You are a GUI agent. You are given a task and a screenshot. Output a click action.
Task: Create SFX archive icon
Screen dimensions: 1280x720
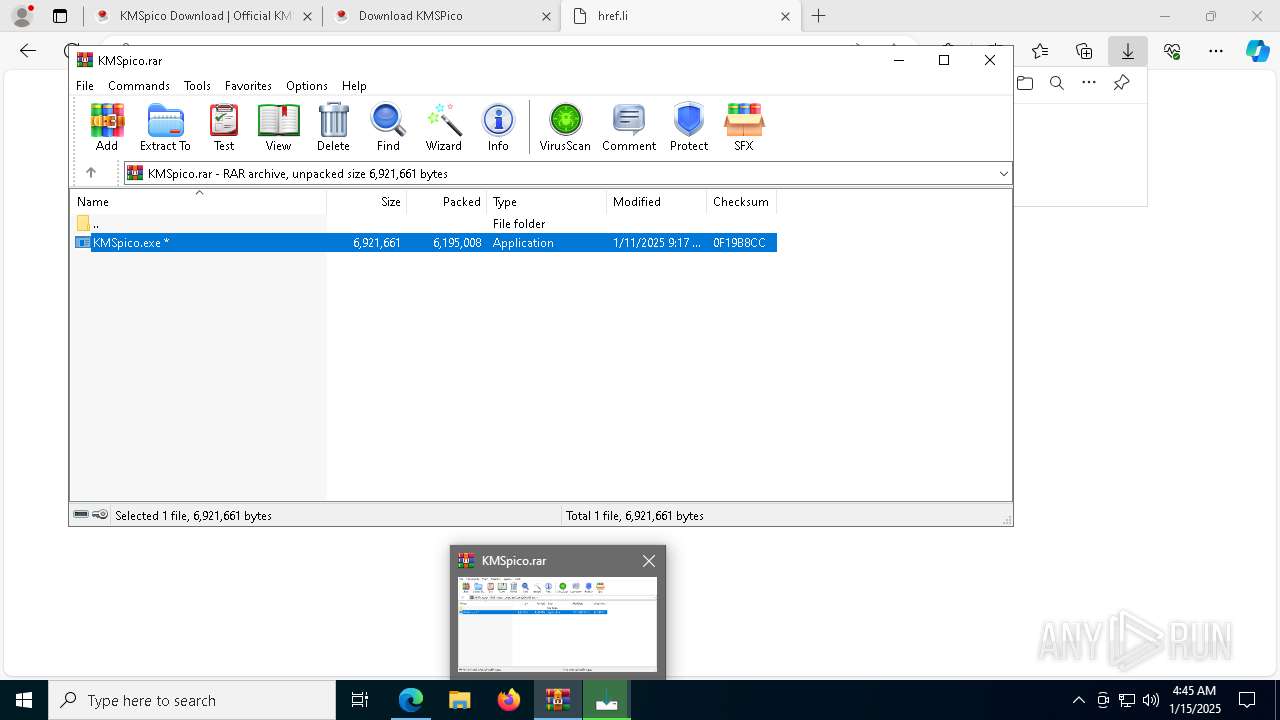tap(744, 127)
